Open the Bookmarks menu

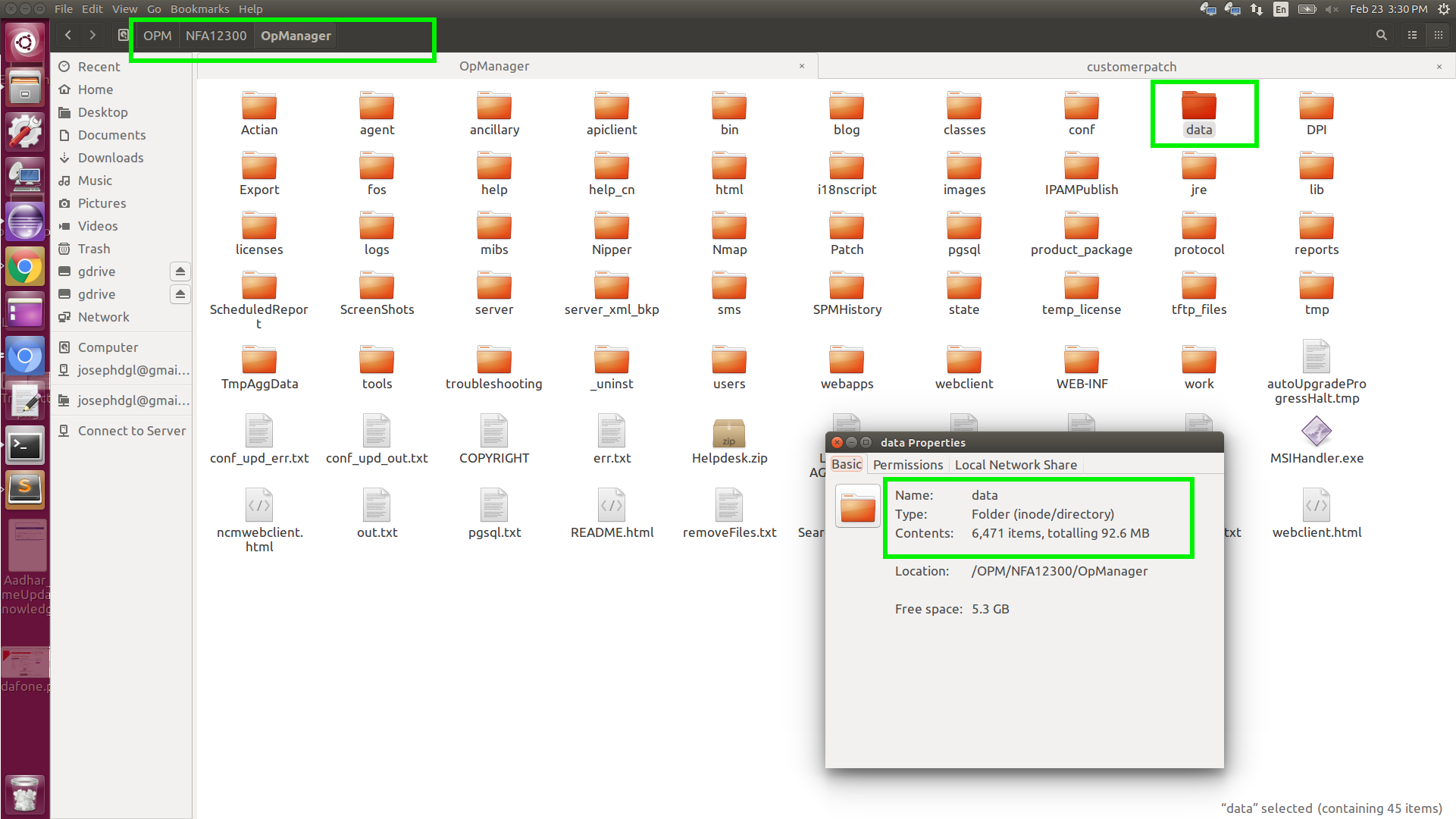(x=200, y=9)
